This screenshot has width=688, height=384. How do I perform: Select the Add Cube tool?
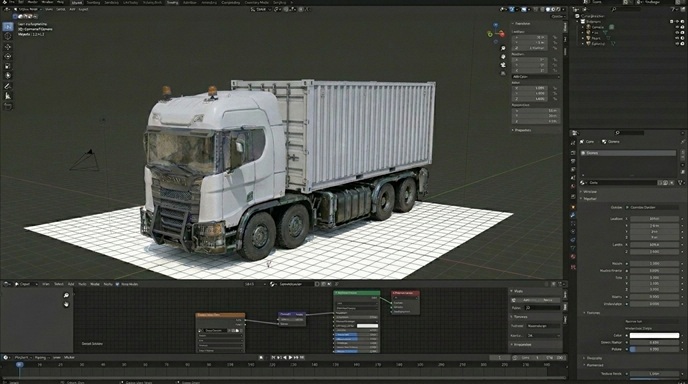7,106
